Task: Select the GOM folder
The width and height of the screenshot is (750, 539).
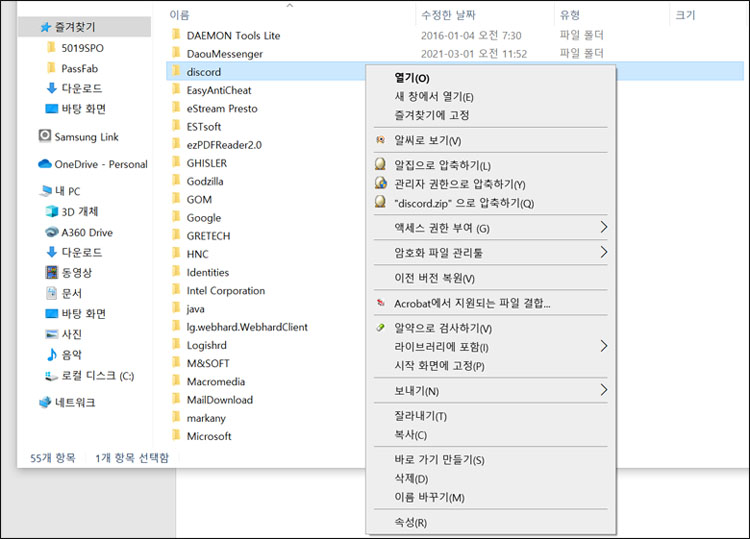Action: [199, 199]
